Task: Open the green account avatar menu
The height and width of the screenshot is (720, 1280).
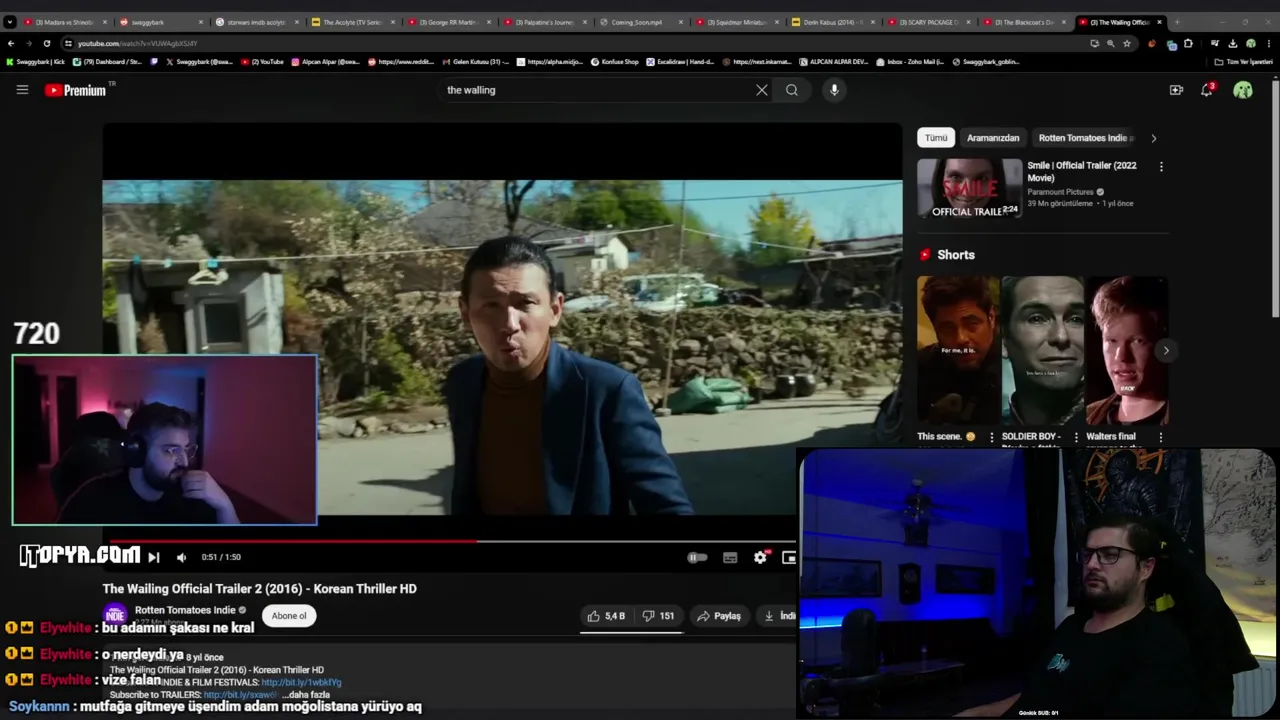Action: tap(1243, 90)
